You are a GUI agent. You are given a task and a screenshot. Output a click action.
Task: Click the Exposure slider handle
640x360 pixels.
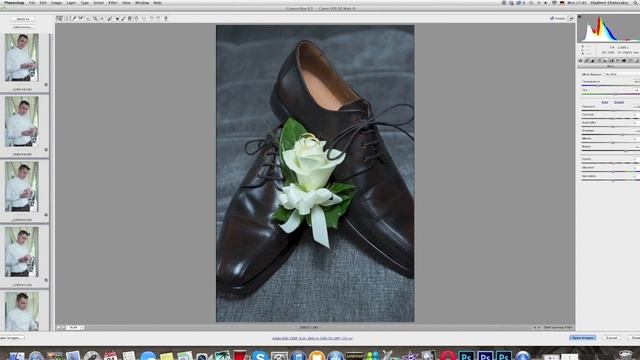tap(613, 111)
